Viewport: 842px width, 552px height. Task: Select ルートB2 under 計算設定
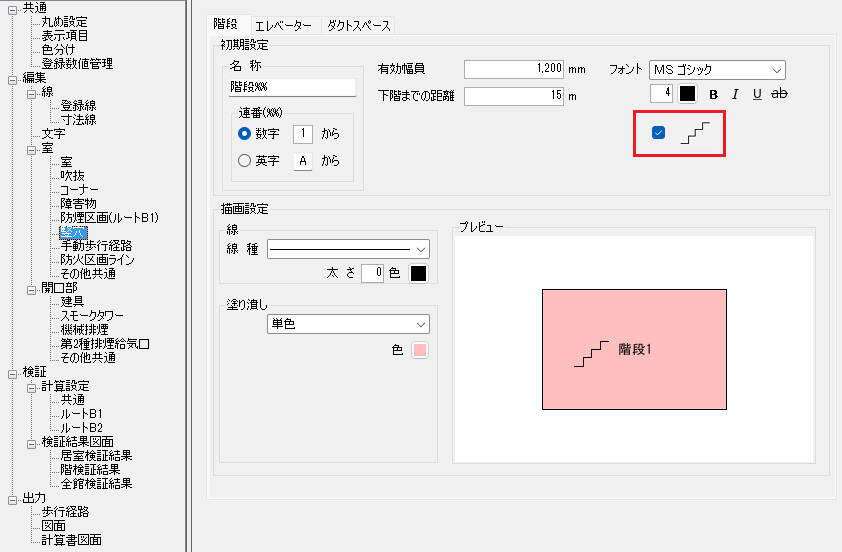click(81, 428)
